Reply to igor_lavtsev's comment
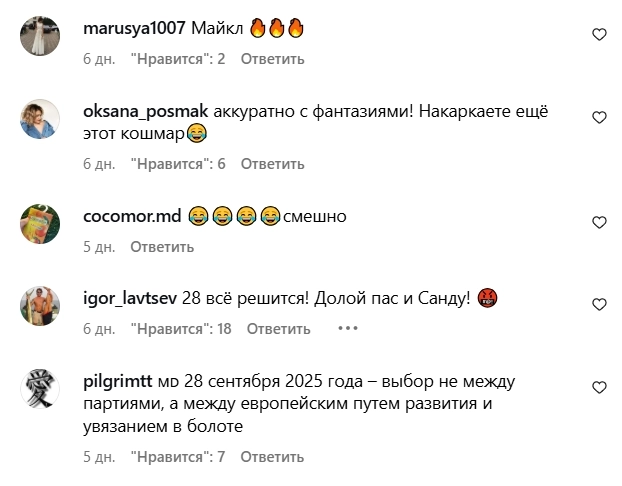This screenshot has width=622, height=486. (278, 329)
